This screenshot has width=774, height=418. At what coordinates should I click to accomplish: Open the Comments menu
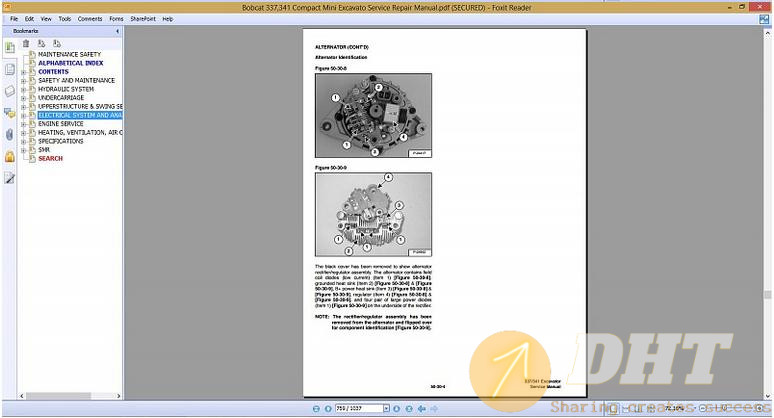click(90, 19)
